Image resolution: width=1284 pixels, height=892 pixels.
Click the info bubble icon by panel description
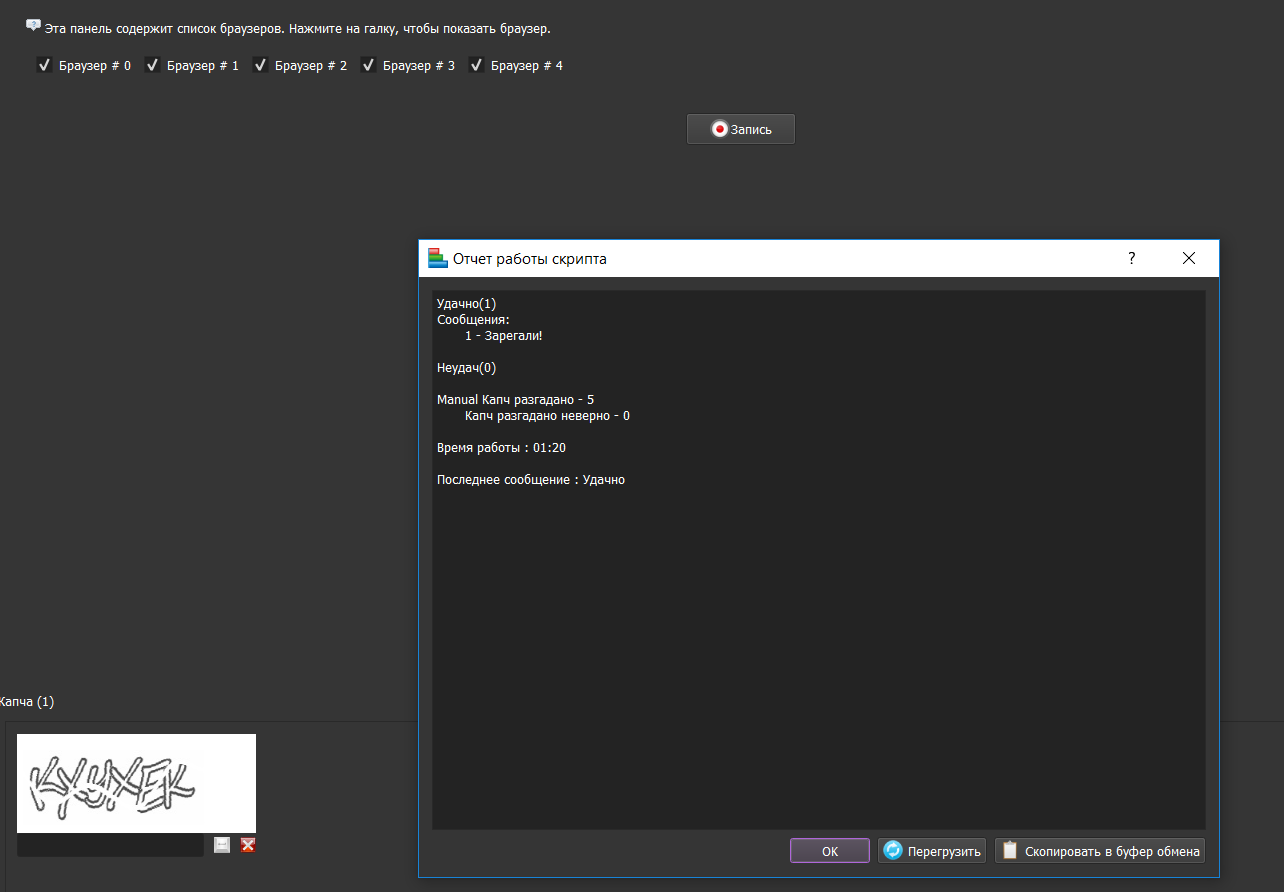(33, 26)
